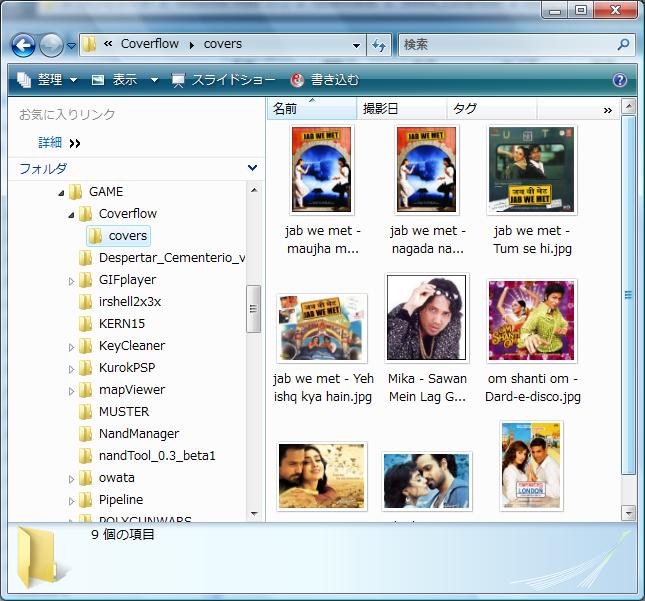Viewport: 645px width, 601px height.
Task: Start the スライドショー slideshow
Action: point(223,79)
